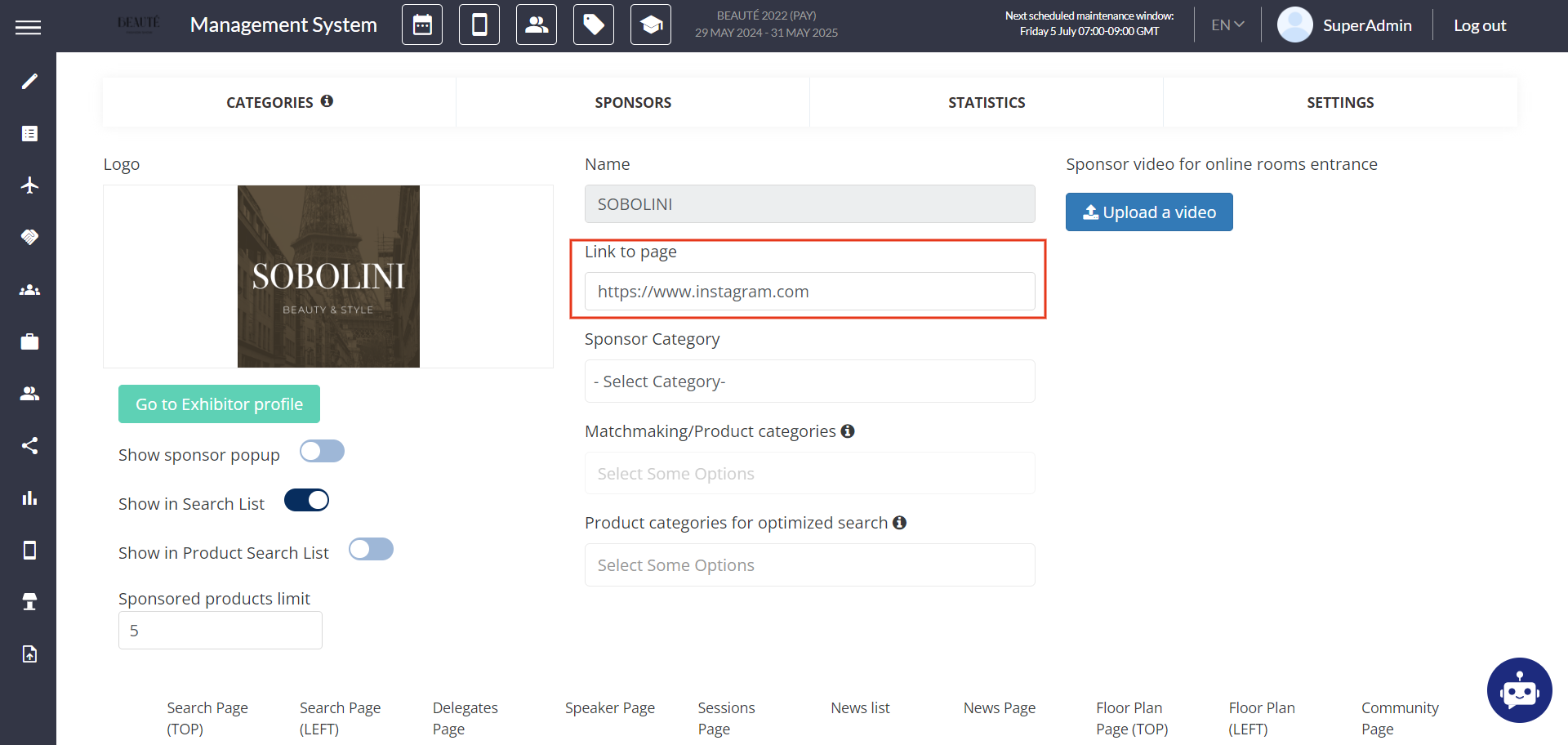
Task: Click the BEAUTÉ 2022 (PAY) event text
Action: pyautogui.click(x=766, y=16)
